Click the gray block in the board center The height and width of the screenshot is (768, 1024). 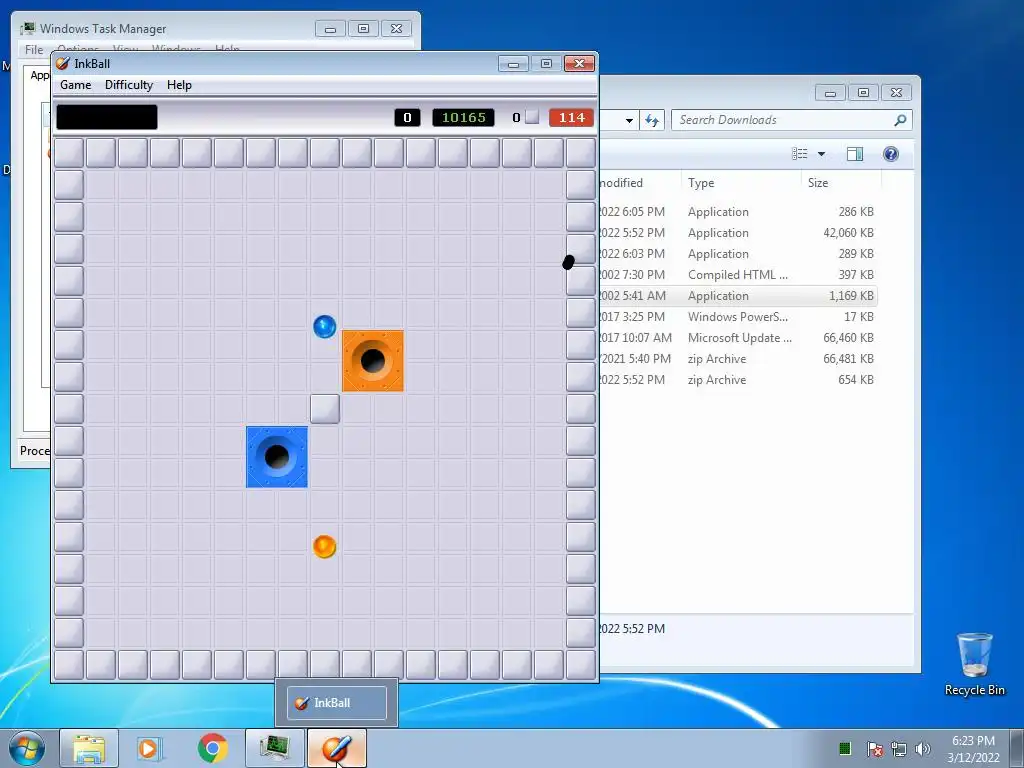[x=325, y=409]
